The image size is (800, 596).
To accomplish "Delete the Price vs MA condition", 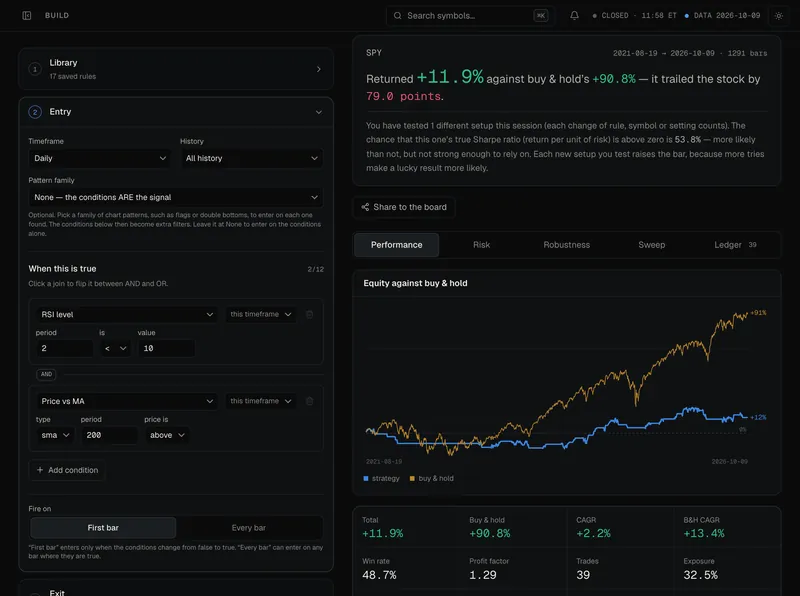I will point(309,401).
